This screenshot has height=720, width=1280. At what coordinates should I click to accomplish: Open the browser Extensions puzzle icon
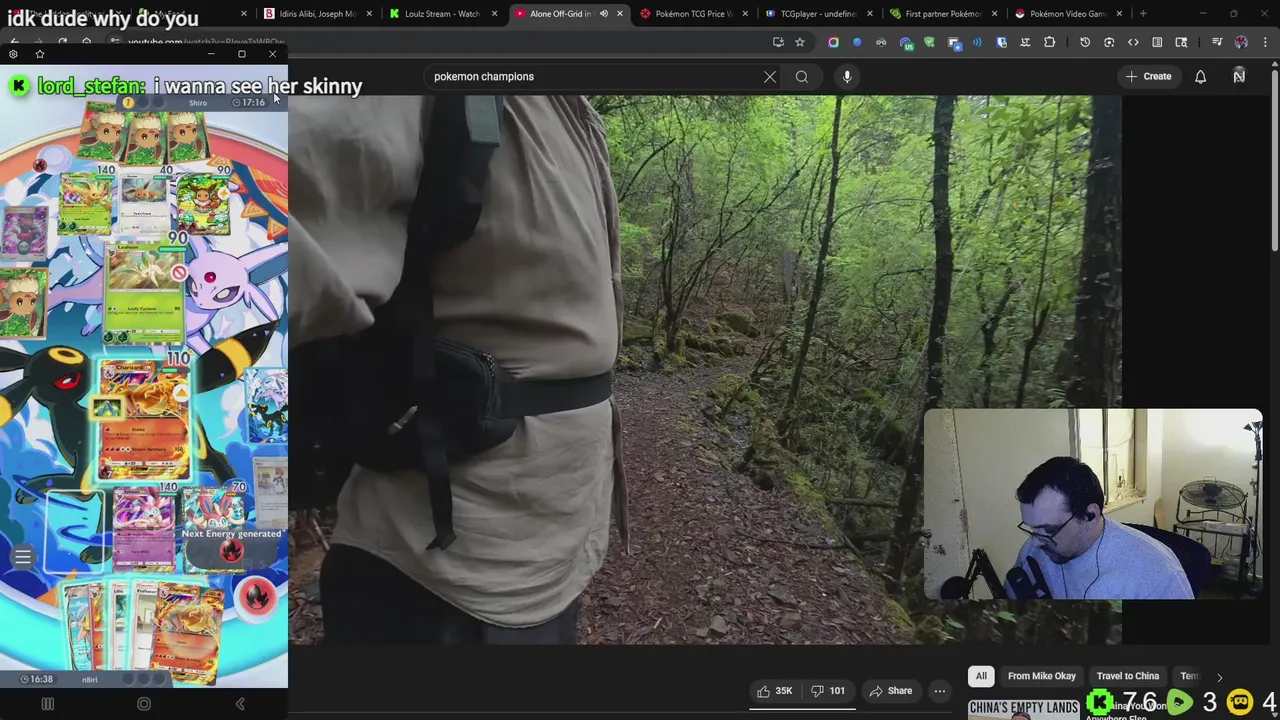(x=1049, y=42)
